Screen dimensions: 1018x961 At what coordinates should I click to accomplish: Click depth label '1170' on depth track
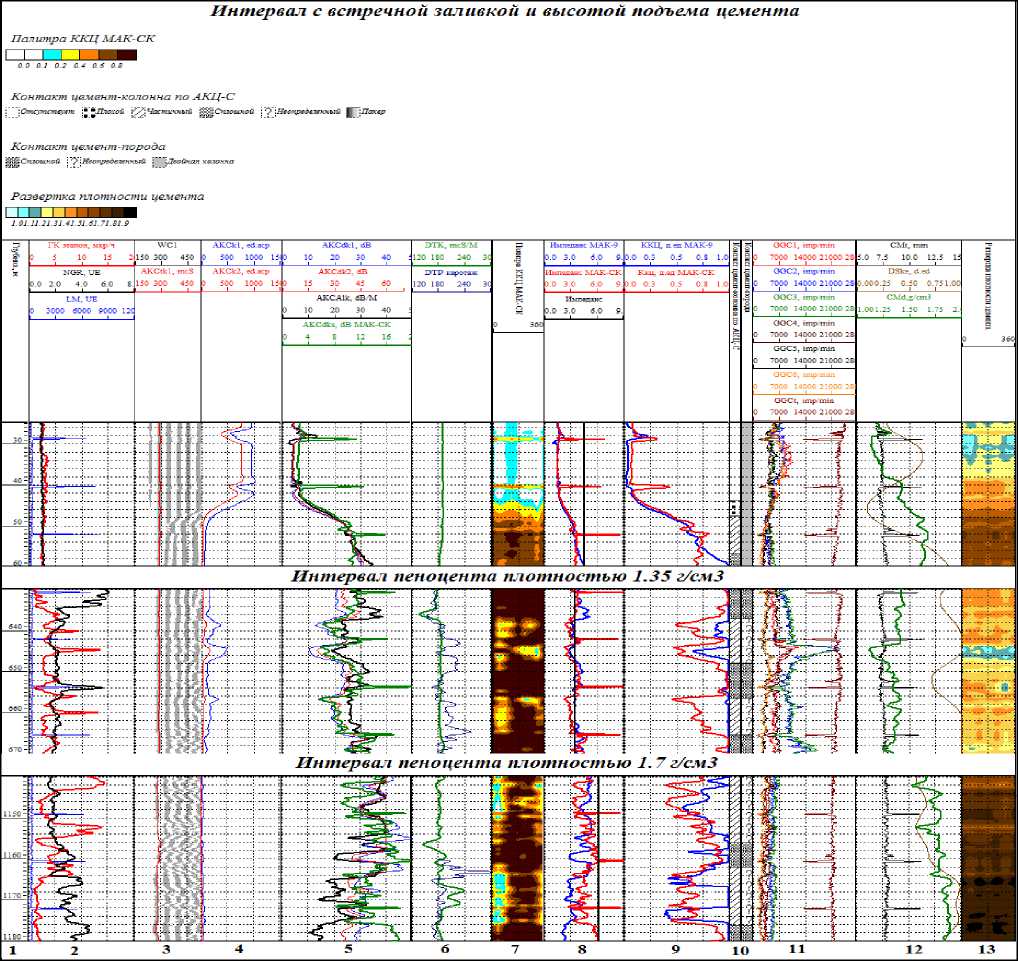click(x=14, y=895)
